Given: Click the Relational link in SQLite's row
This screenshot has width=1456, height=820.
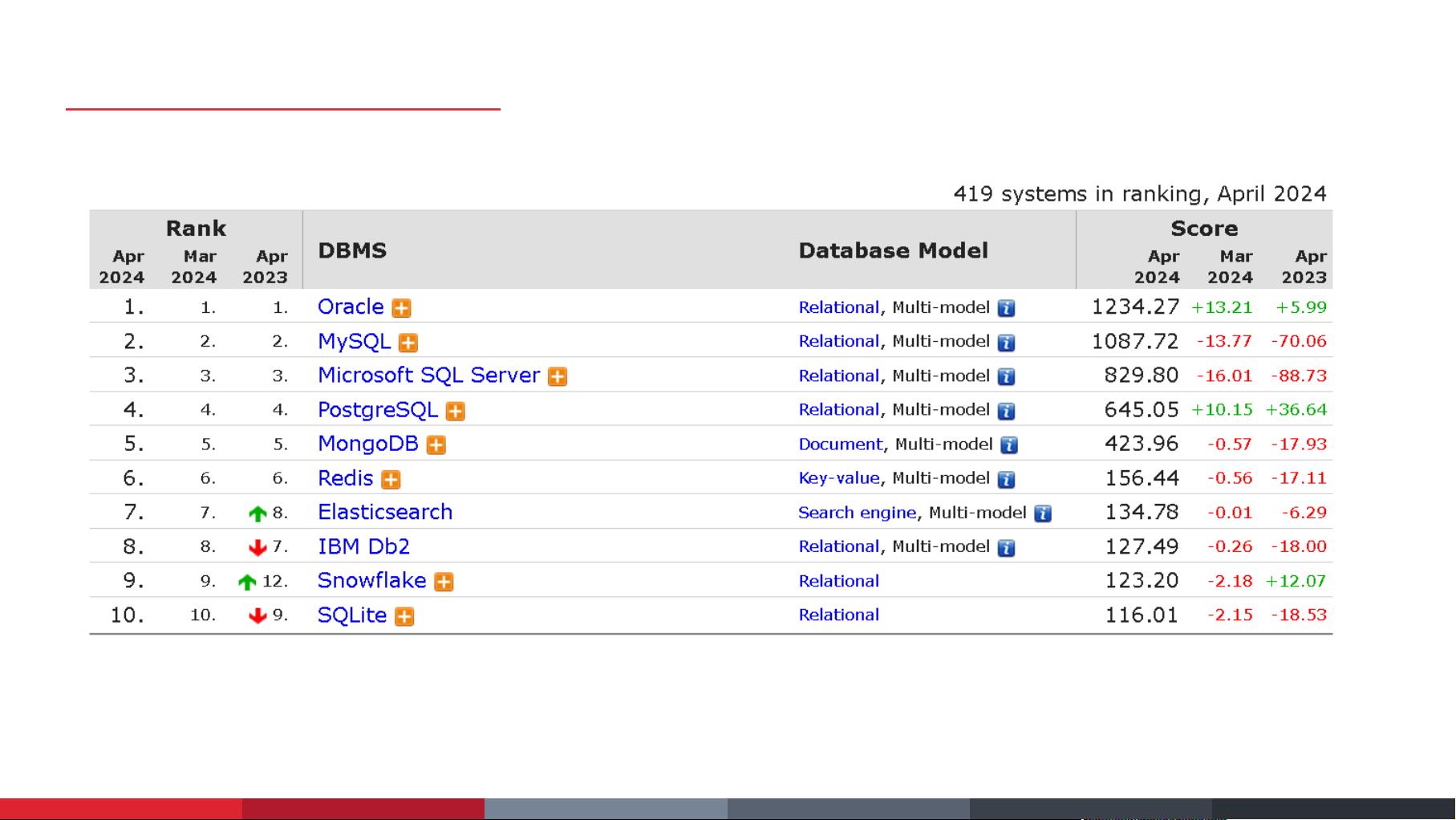Looking at the screenshot, I should click(x=838, y=615).
